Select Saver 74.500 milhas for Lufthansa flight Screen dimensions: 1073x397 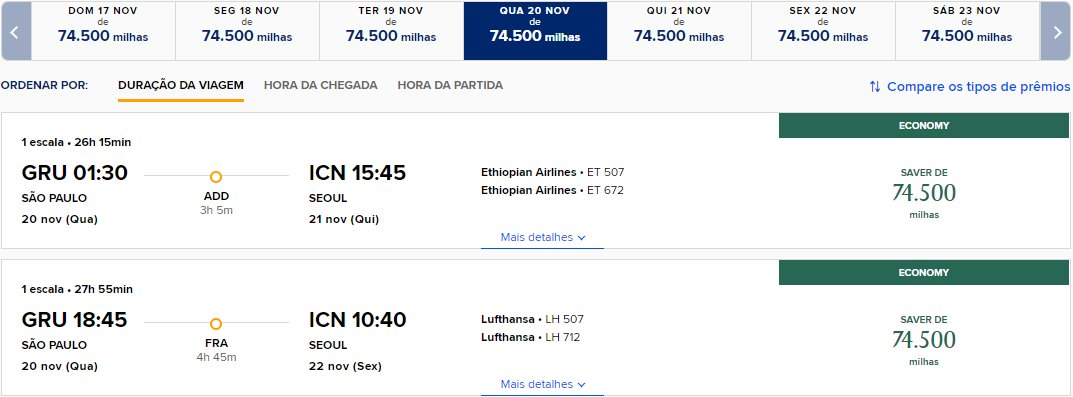924,340
